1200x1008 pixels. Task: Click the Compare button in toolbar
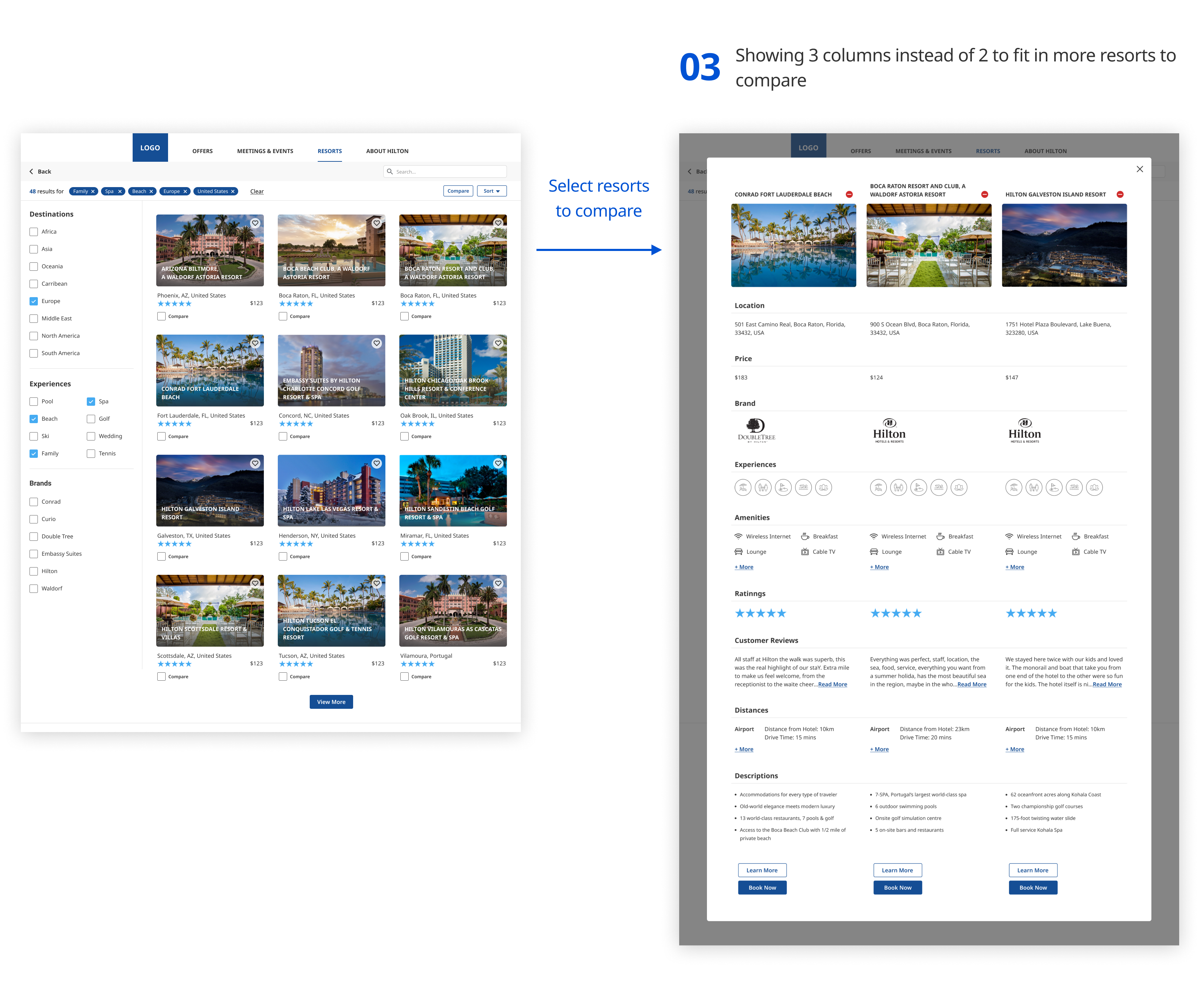coord(458,191)
